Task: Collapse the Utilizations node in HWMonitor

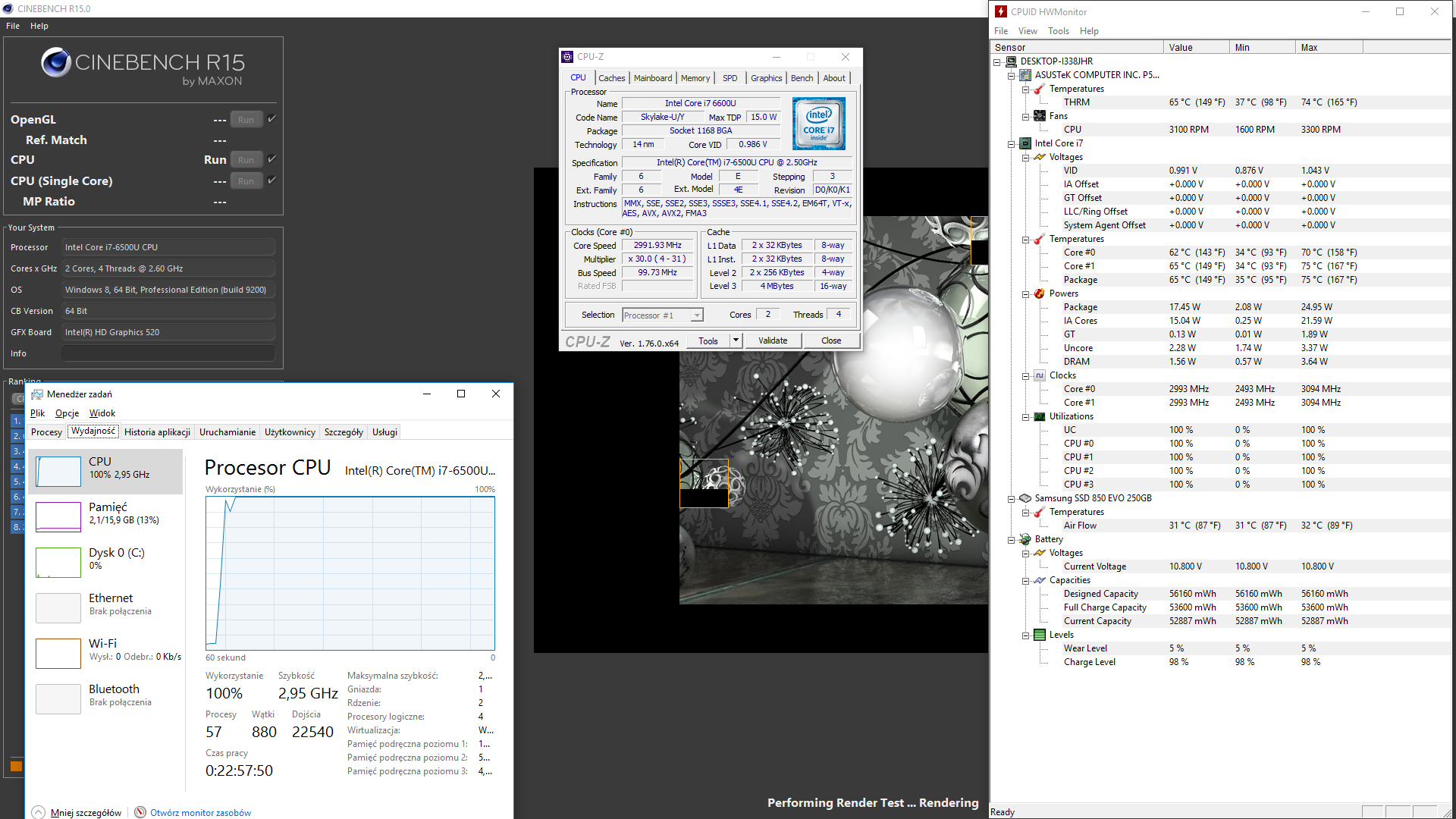Action: click(1025, 416)
